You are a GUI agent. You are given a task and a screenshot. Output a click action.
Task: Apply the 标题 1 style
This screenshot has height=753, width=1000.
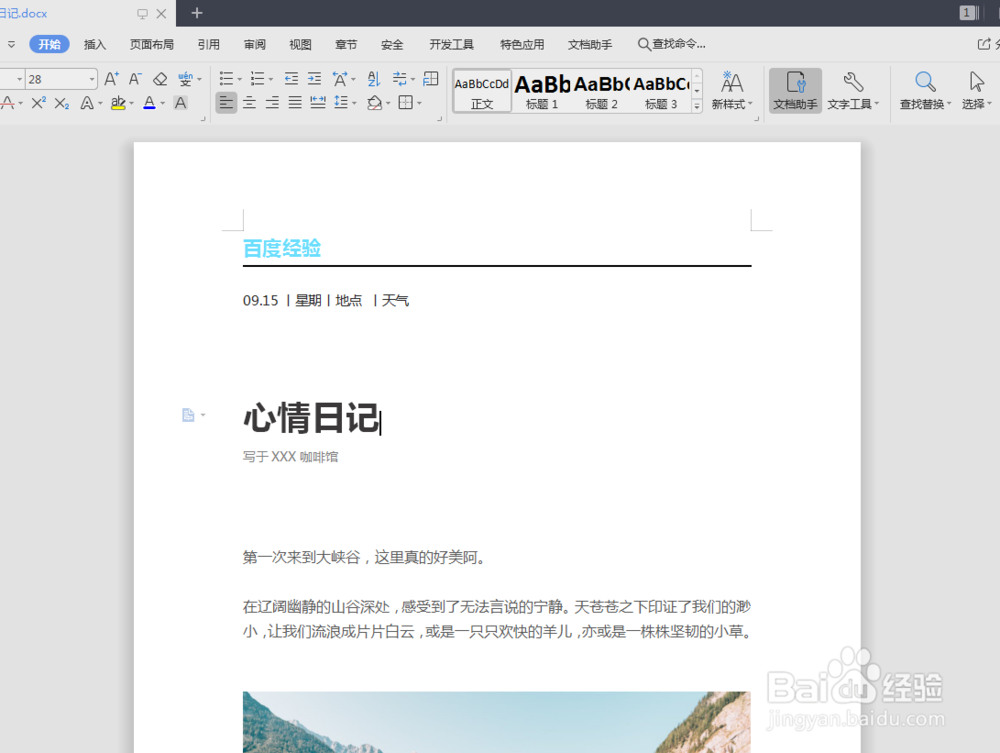coord(541,90)
